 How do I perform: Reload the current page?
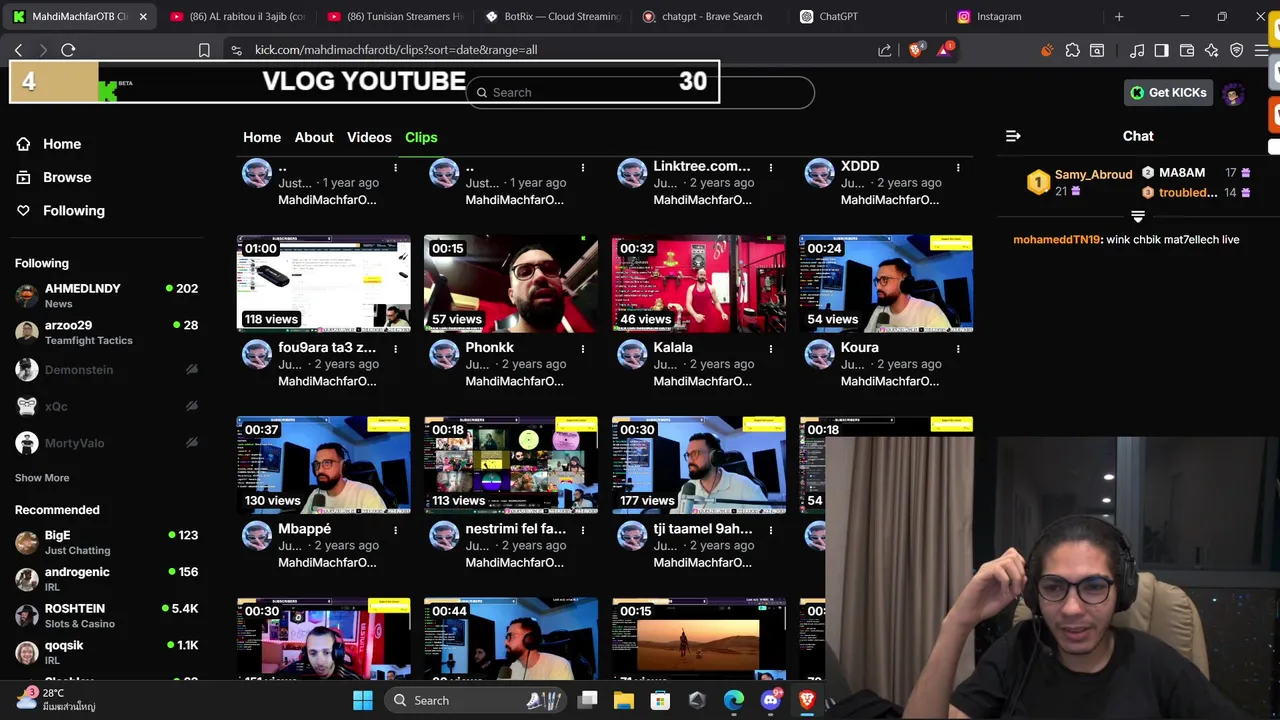pos(68,50)
